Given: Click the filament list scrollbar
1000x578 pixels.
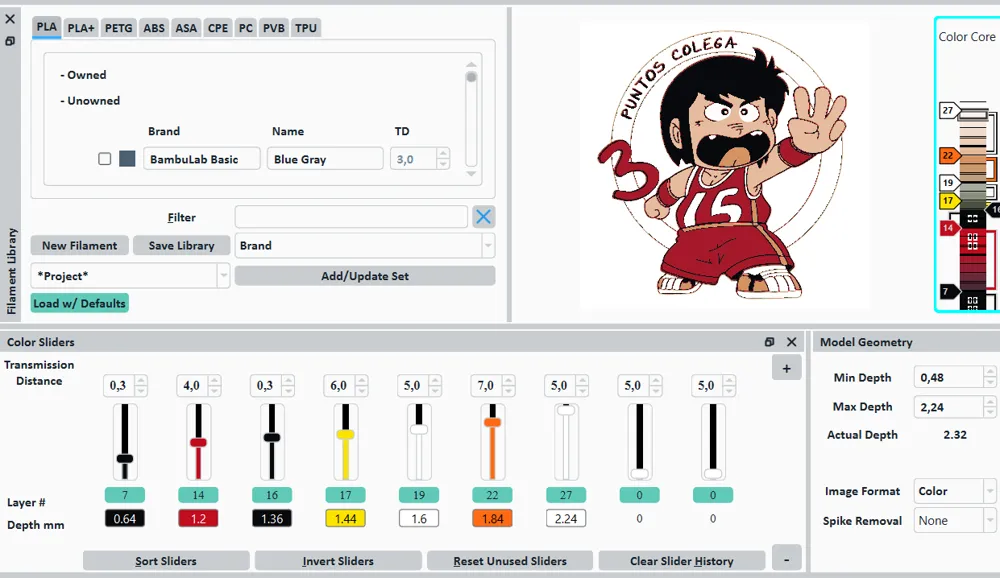Looking at the screenshot, I should [471, 118].
